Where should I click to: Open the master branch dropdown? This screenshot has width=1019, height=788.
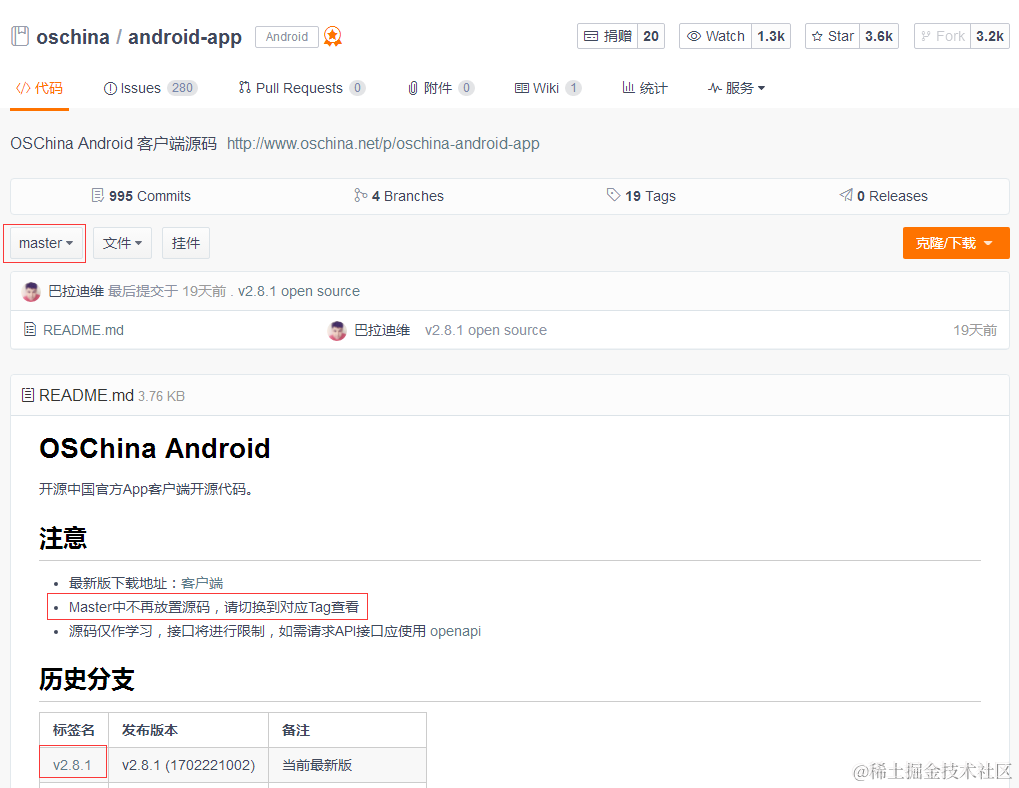45,243
